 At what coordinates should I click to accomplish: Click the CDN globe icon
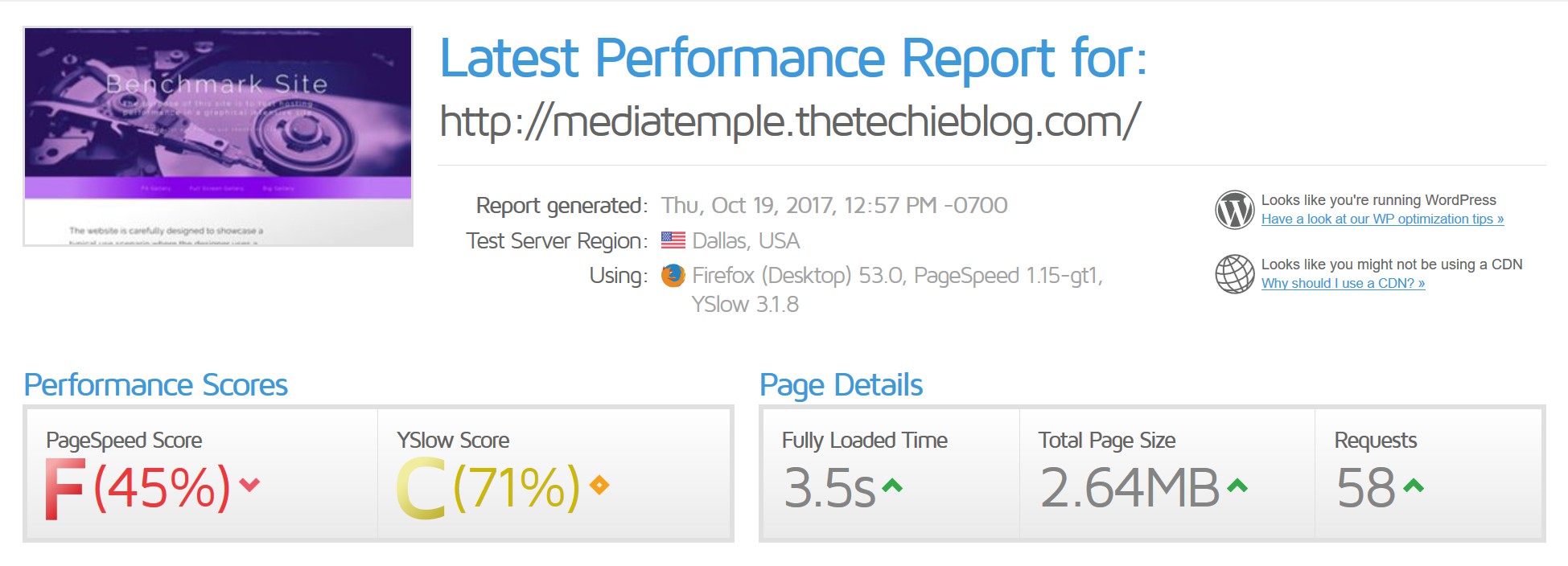coord(1234,274)
